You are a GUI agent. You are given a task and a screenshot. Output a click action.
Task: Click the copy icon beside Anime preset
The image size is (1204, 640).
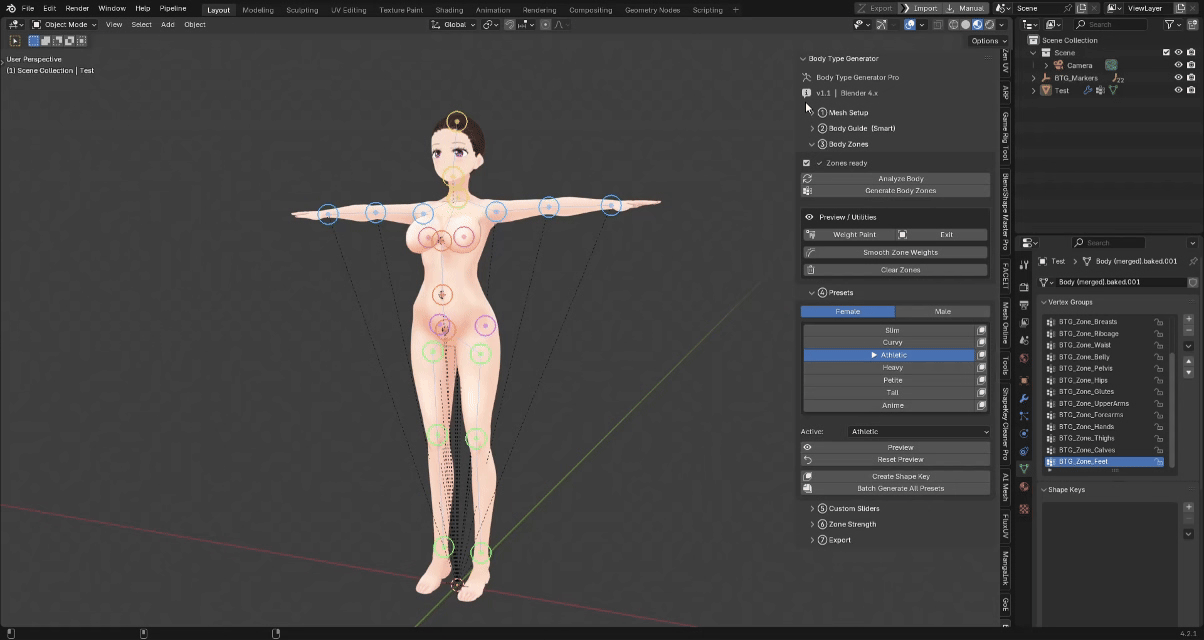[x=981, y=405]
